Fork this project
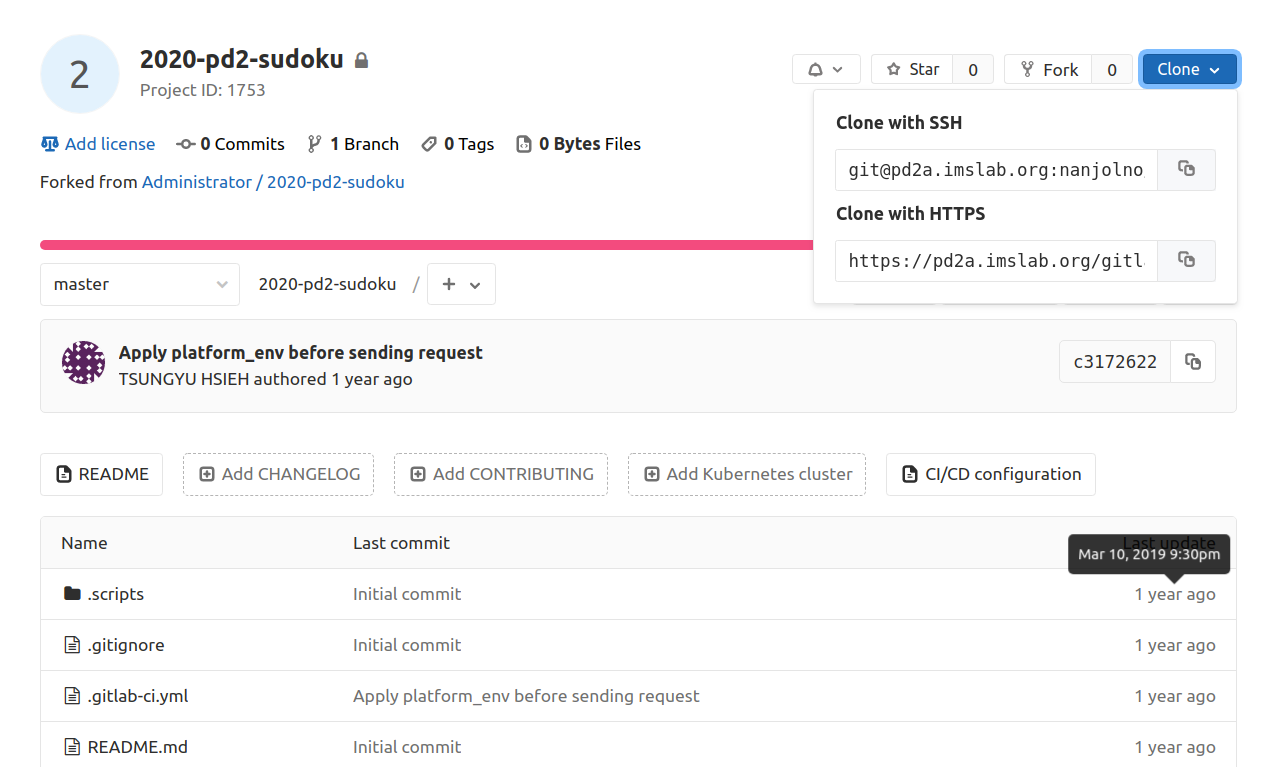This screenshot has height=767, width=1261. click(1048, 70)
